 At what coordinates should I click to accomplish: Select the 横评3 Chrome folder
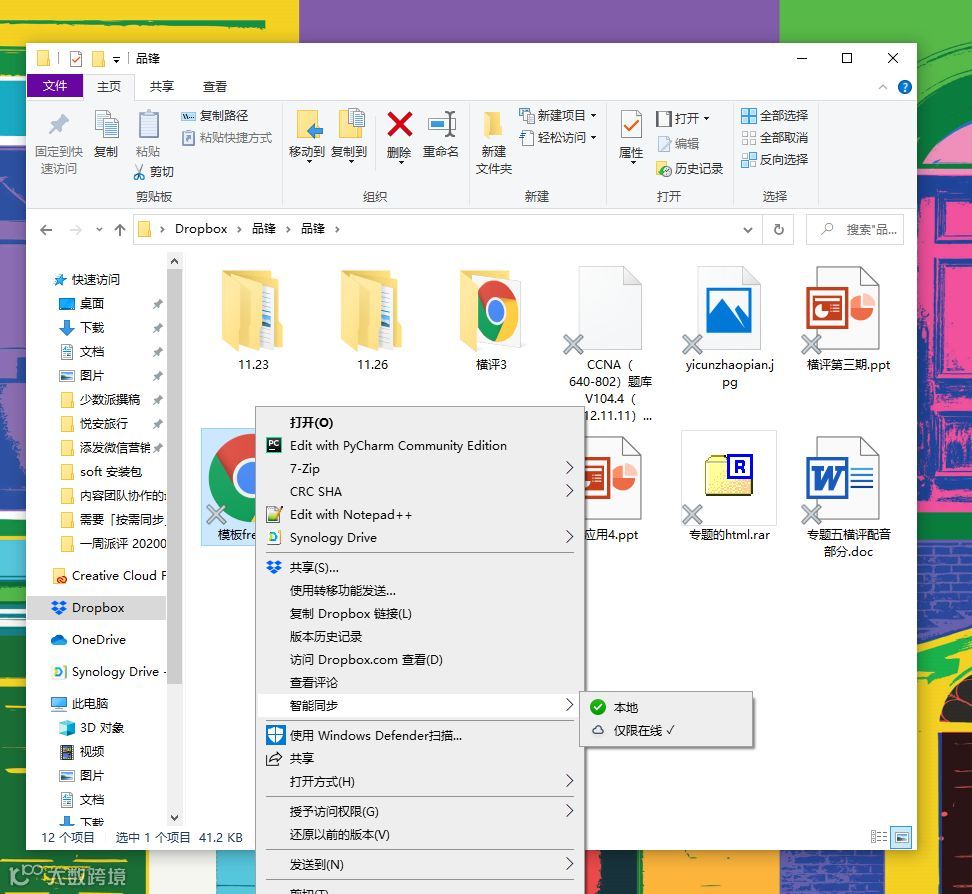[x=491, y=320]
